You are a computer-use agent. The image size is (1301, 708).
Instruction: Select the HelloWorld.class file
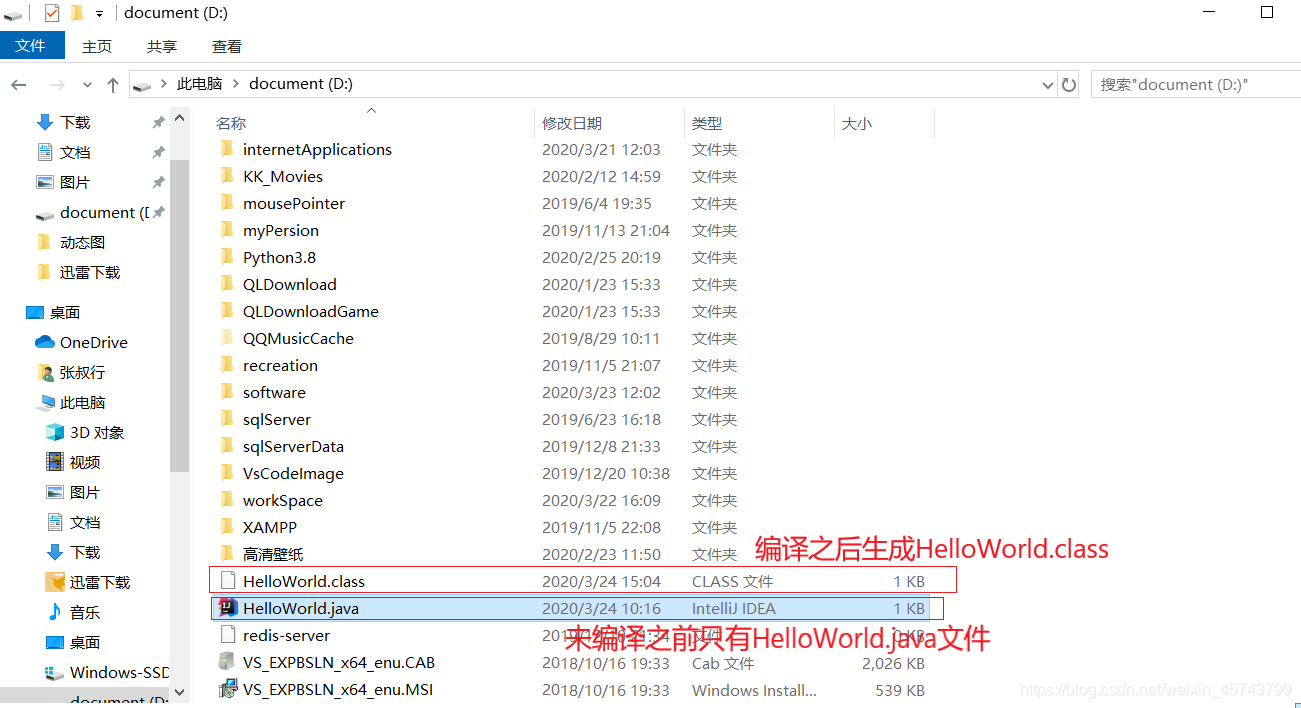click(x=304, y=582)
